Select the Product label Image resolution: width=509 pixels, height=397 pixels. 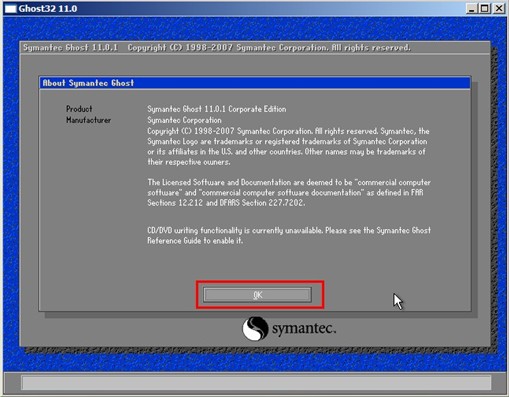click(79, 109)
